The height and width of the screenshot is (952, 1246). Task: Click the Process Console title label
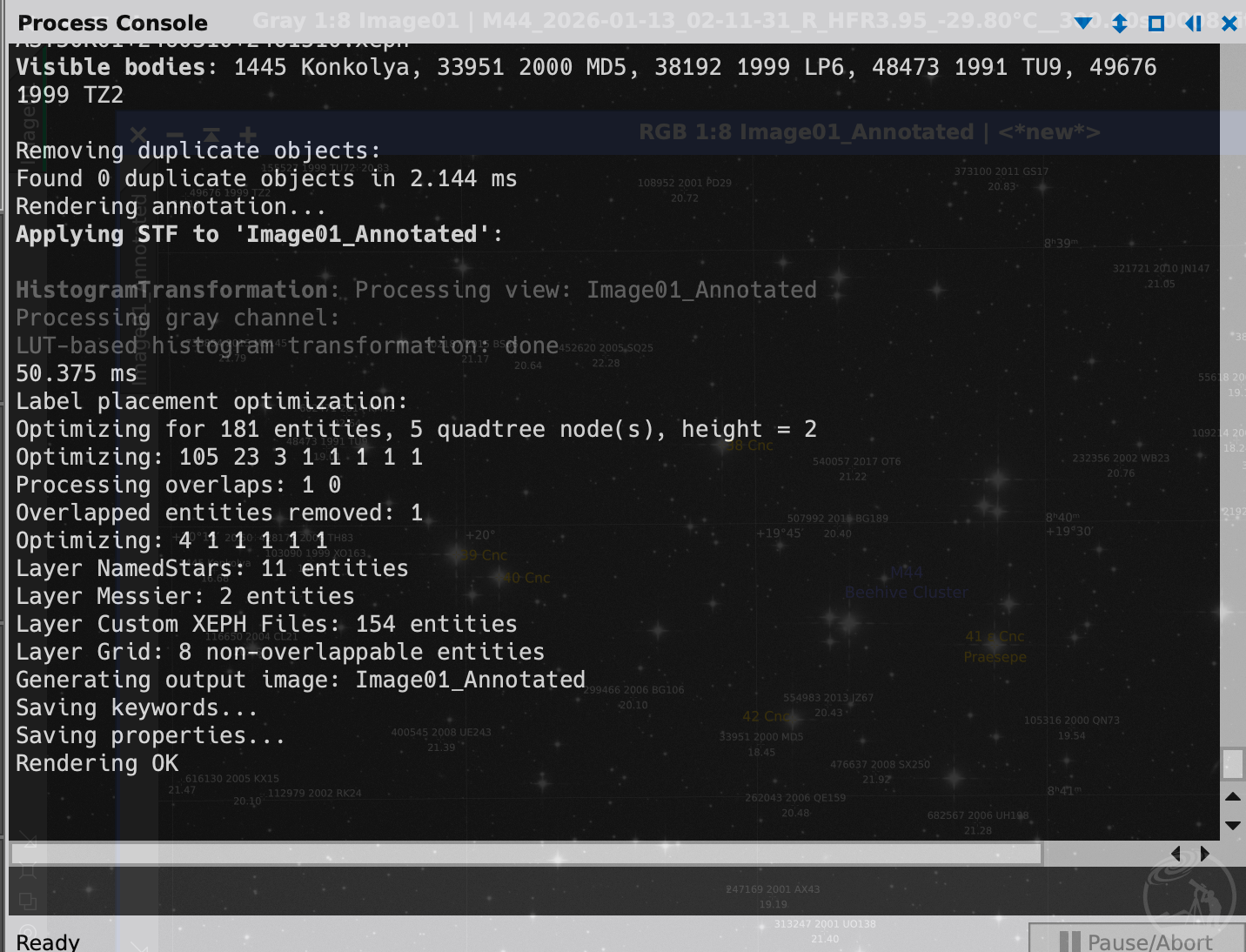tap(113, 23)
